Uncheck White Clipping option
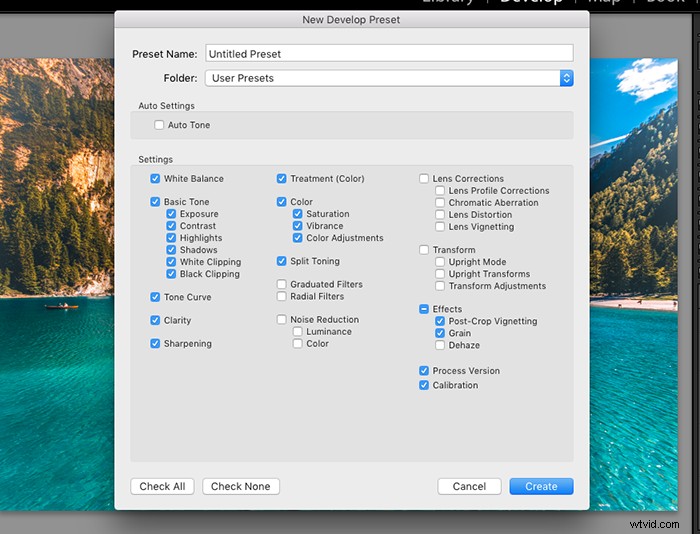The height and width of the screenshot is (534, 700). point(171,262)
